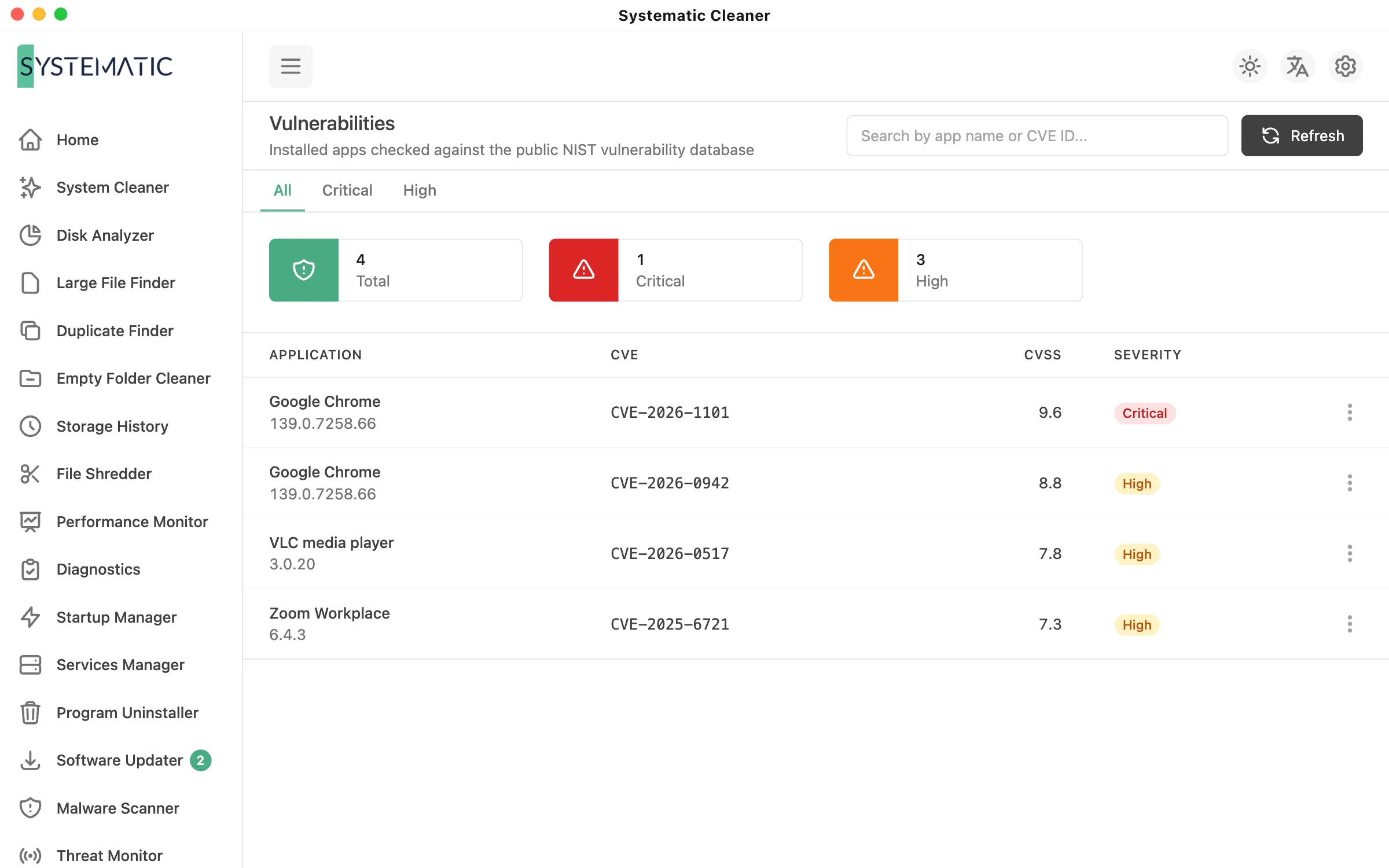Screen dimensions: 1389x868
Task: Click the SEVERITY column header
Action: click(1148, 355)
